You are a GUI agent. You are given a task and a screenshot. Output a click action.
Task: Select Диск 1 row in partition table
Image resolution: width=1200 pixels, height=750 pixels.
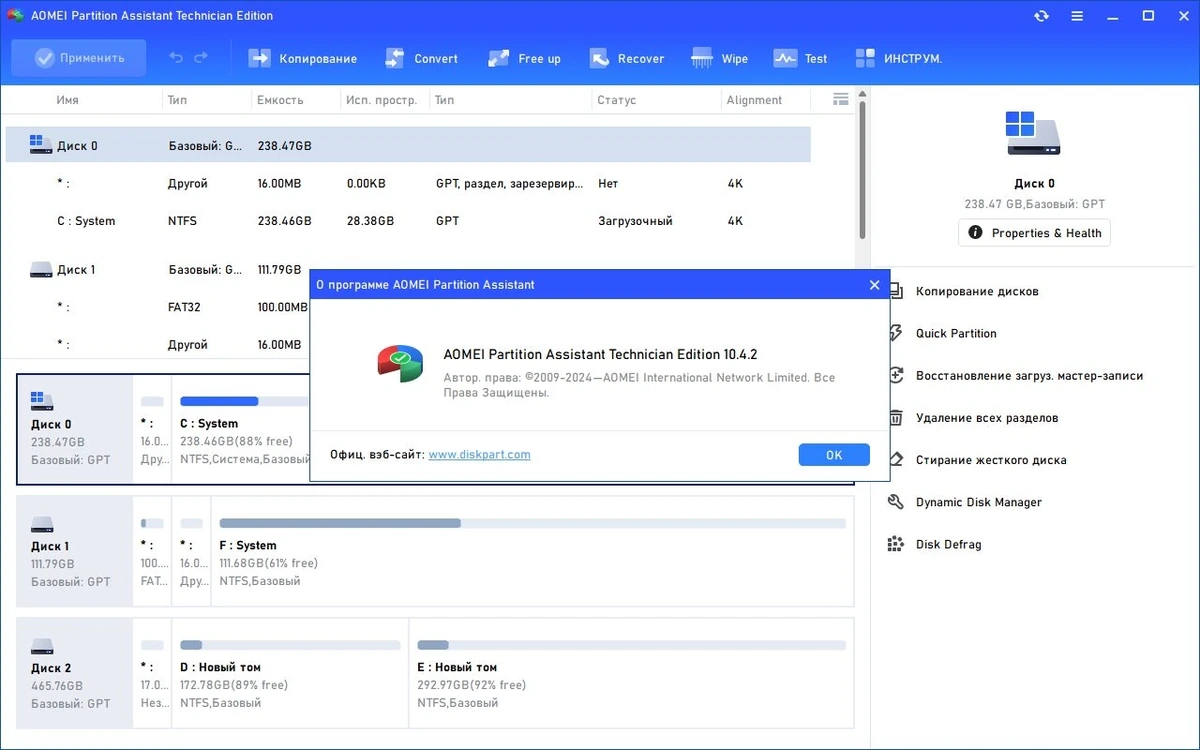coord(408,269)
